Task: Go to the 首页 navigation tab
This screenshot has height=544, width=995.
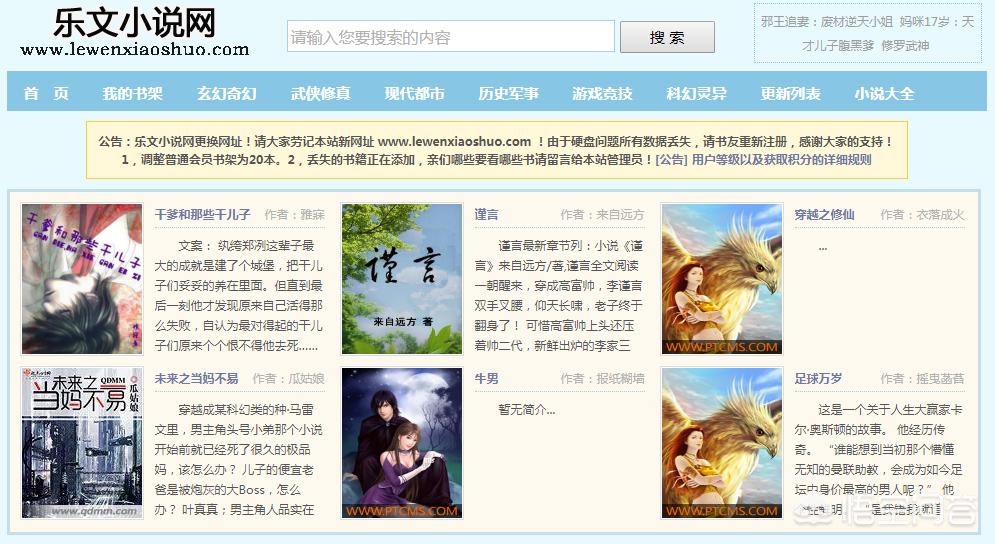Action: [46, 94]
